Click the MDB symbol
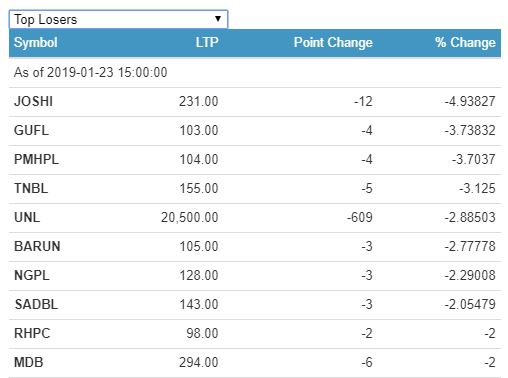Image resolution: width=508 pixels, height=378 pixels. click(x=29, y=362)
